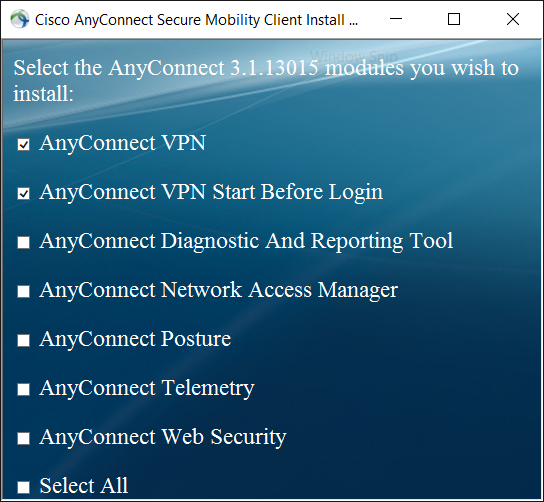Click the Cisco AnyConnect globe icon in title bar
This screenshot has width=544, height=502.
[19, 19]
